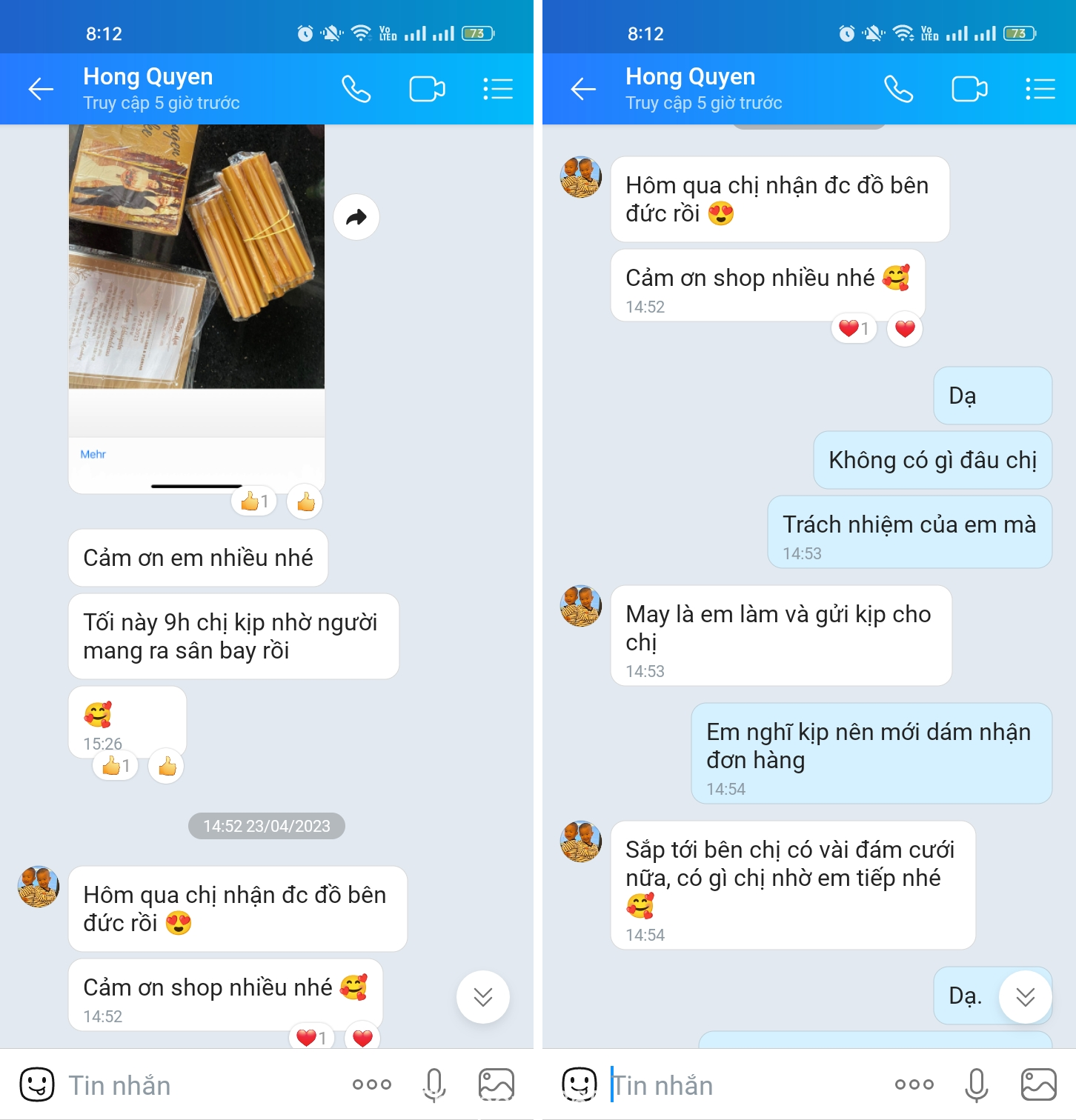Start voice call in left chat header

point(356,90)
